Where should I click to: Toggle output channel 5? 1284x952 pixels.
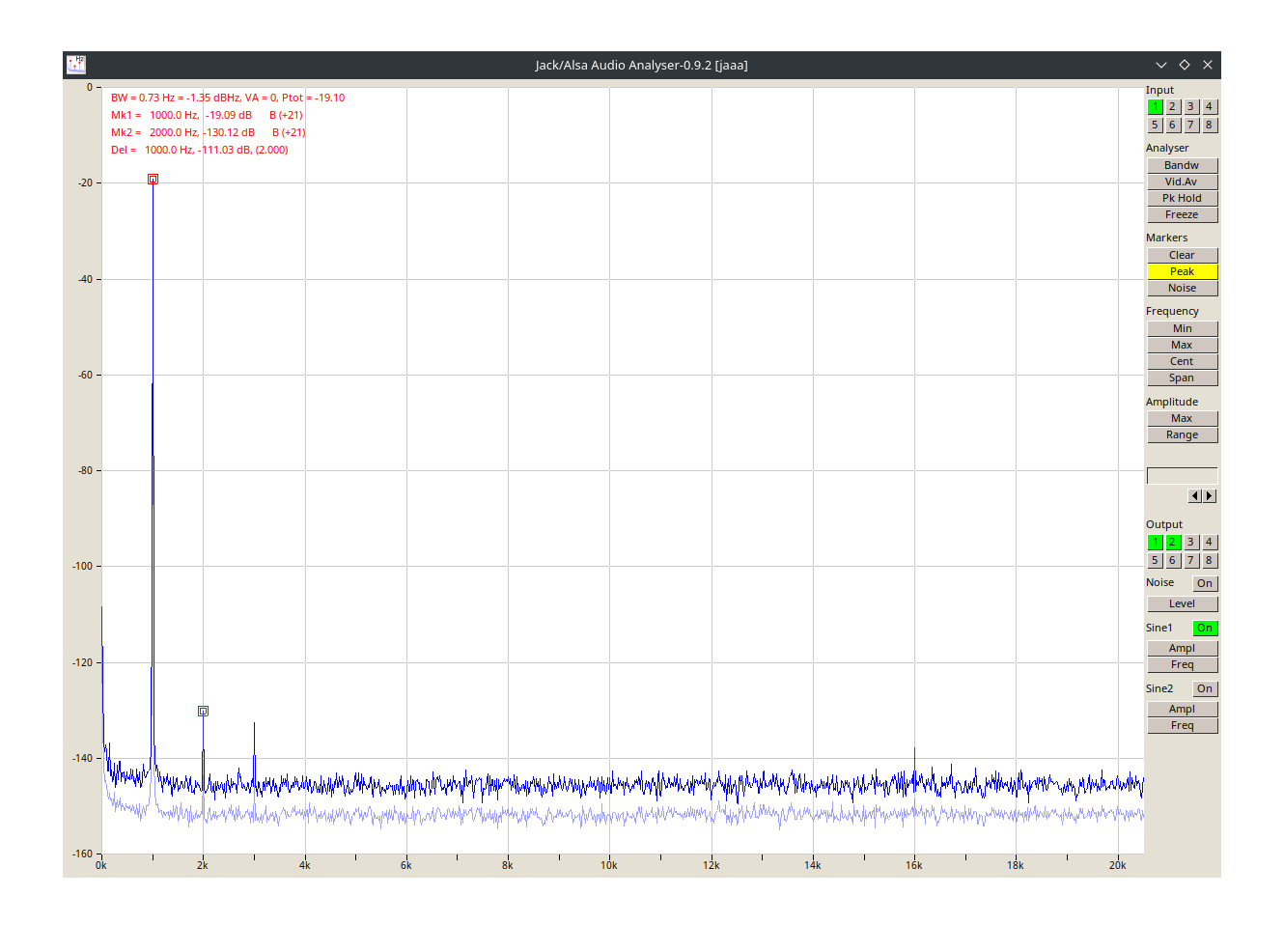(x=1155, y=561)
